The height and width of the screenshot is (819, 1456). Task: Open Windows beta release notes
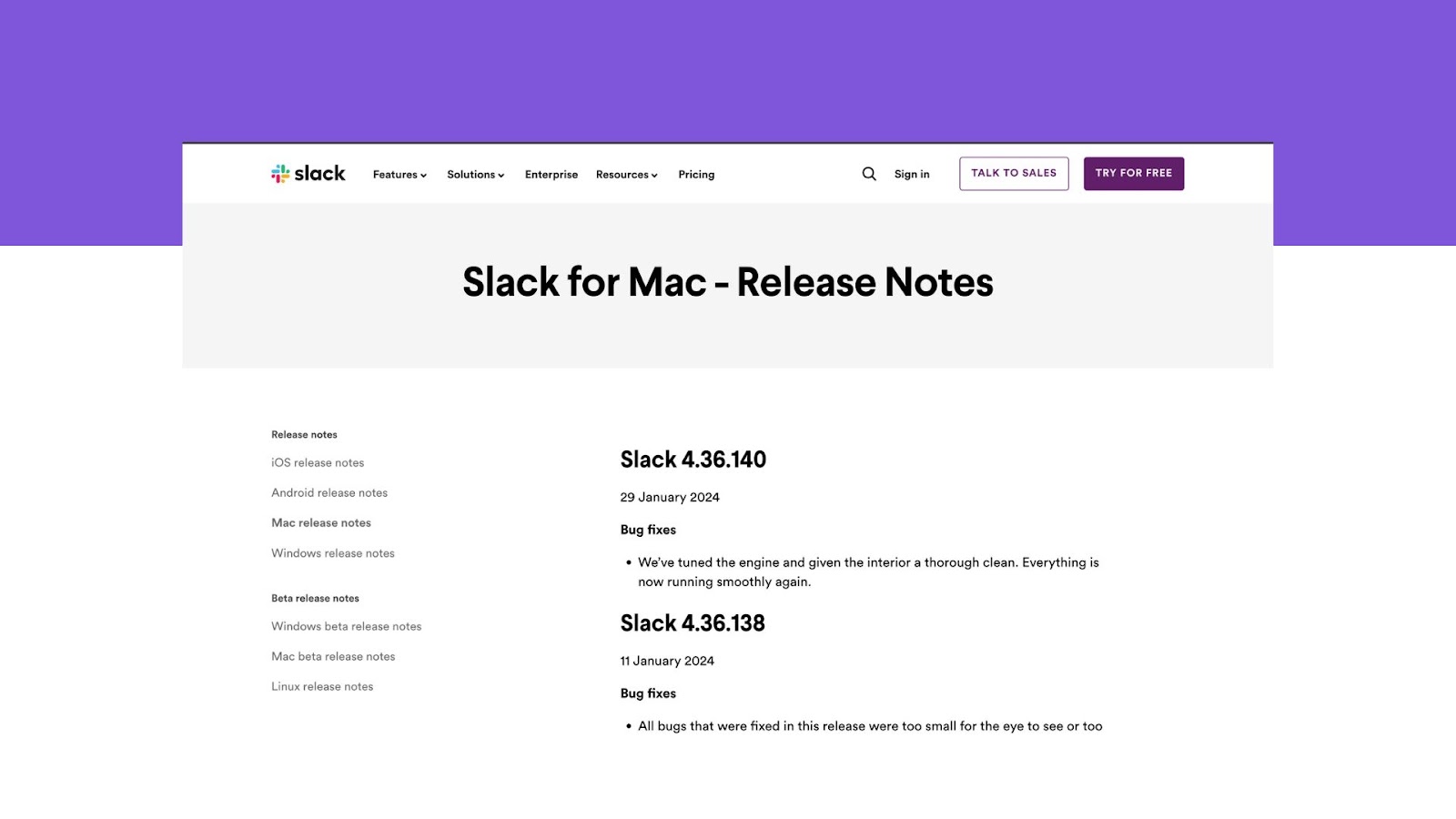point(346,626)
